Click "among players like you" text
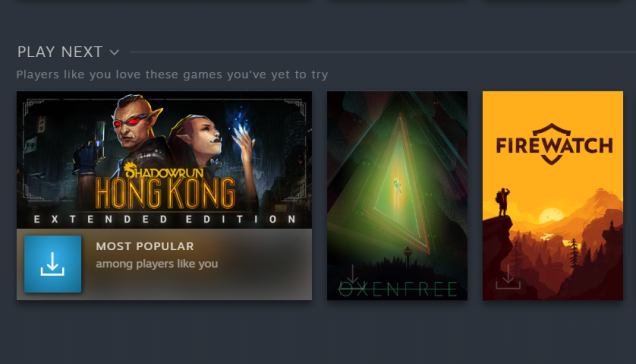The image size is (636, 364). (x=157, y=264)
